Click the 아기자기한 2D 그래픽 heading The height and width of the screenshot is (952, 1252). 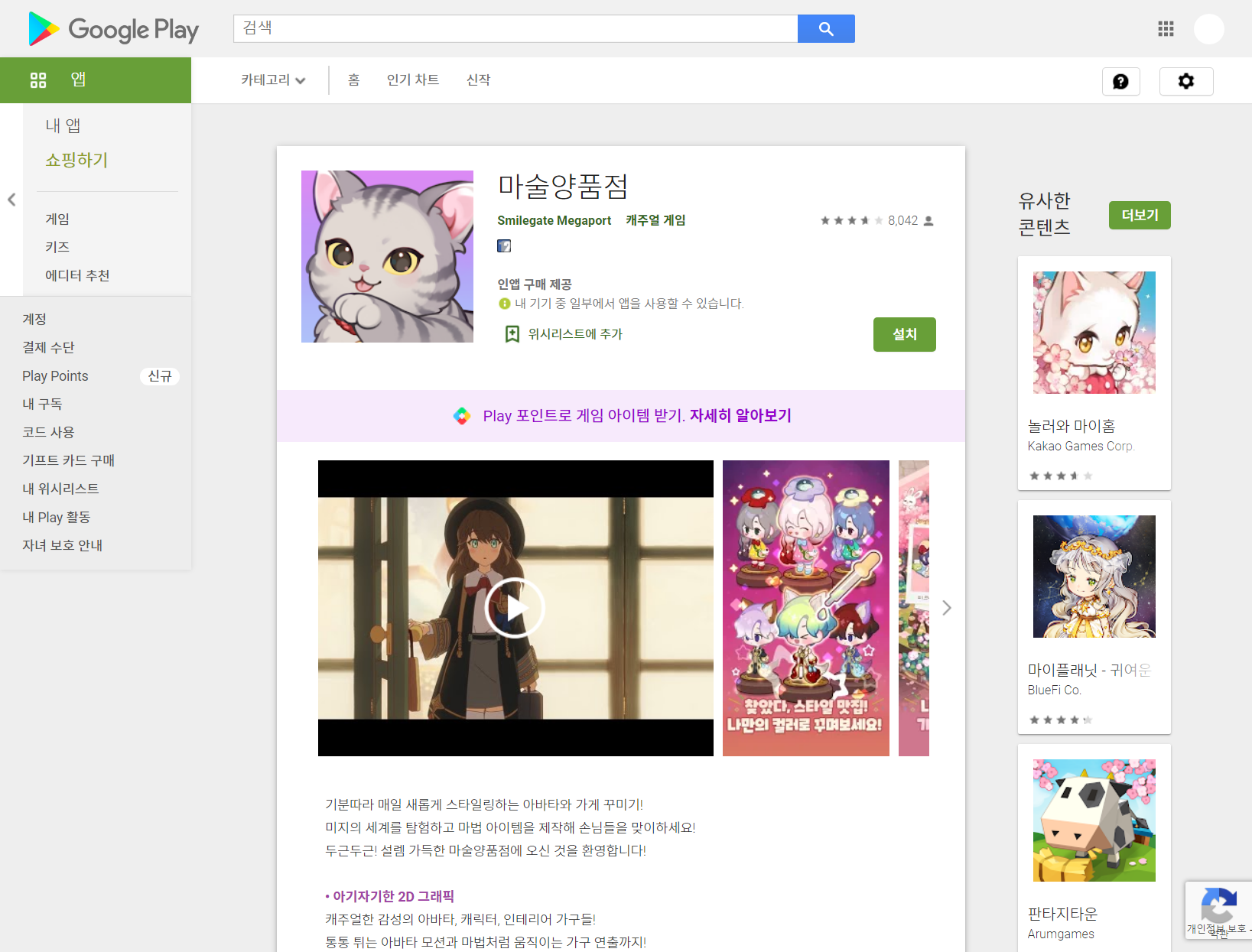pos(390,896)
